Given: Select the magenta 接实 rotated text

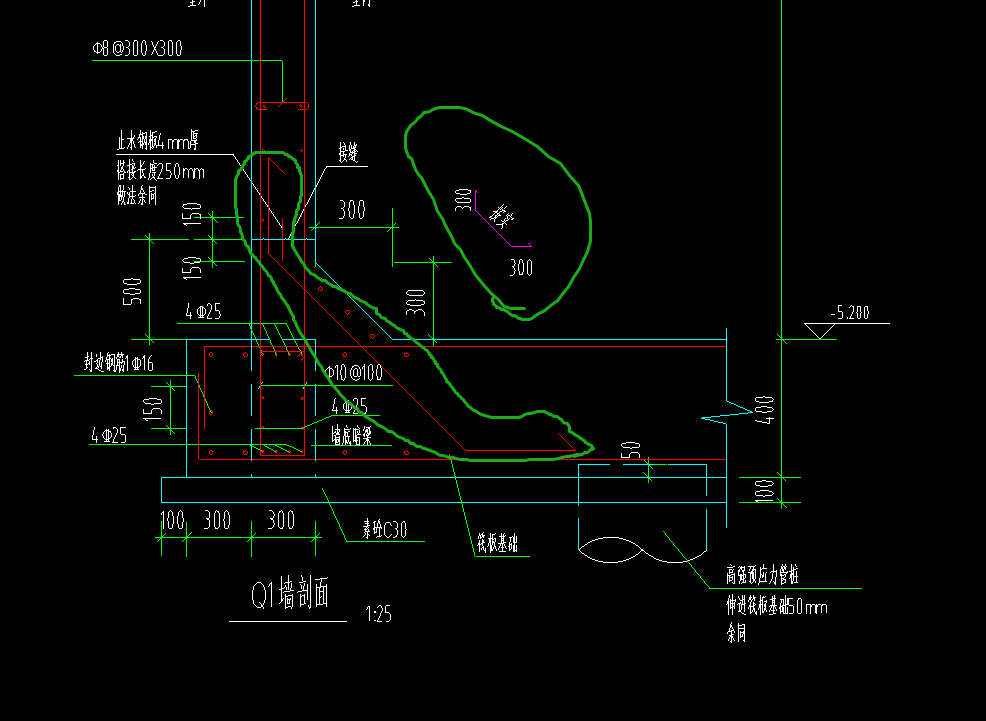Looking at the screenshot, I should click(x=502, y=216).
